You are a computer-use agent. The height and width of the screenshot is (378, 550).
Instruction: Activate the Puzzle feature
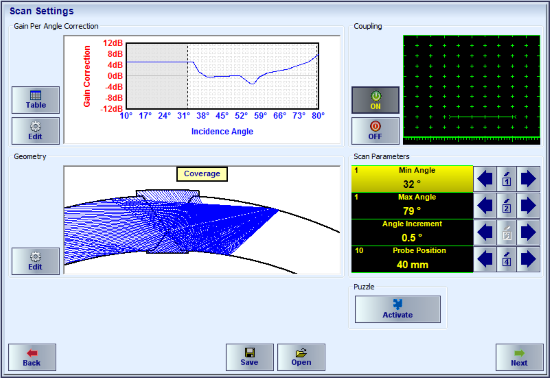click(x=398, y=309)
